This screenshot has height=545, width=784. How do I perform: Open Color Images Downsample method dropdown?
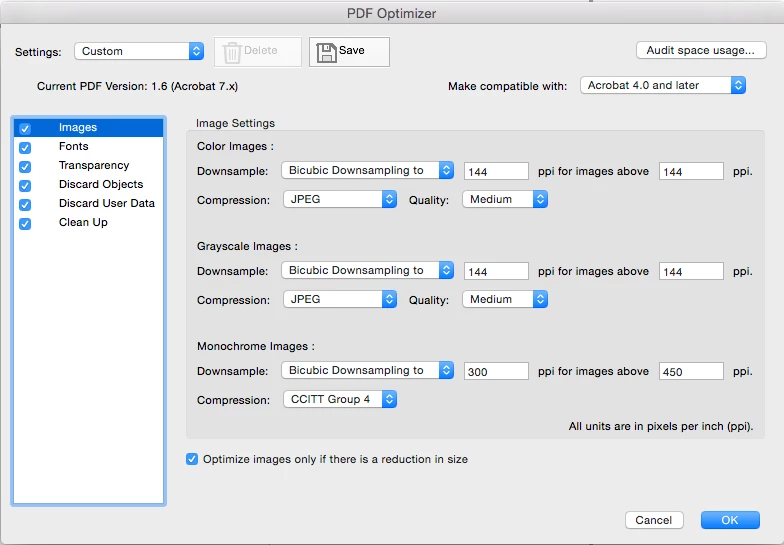point(368,170)
